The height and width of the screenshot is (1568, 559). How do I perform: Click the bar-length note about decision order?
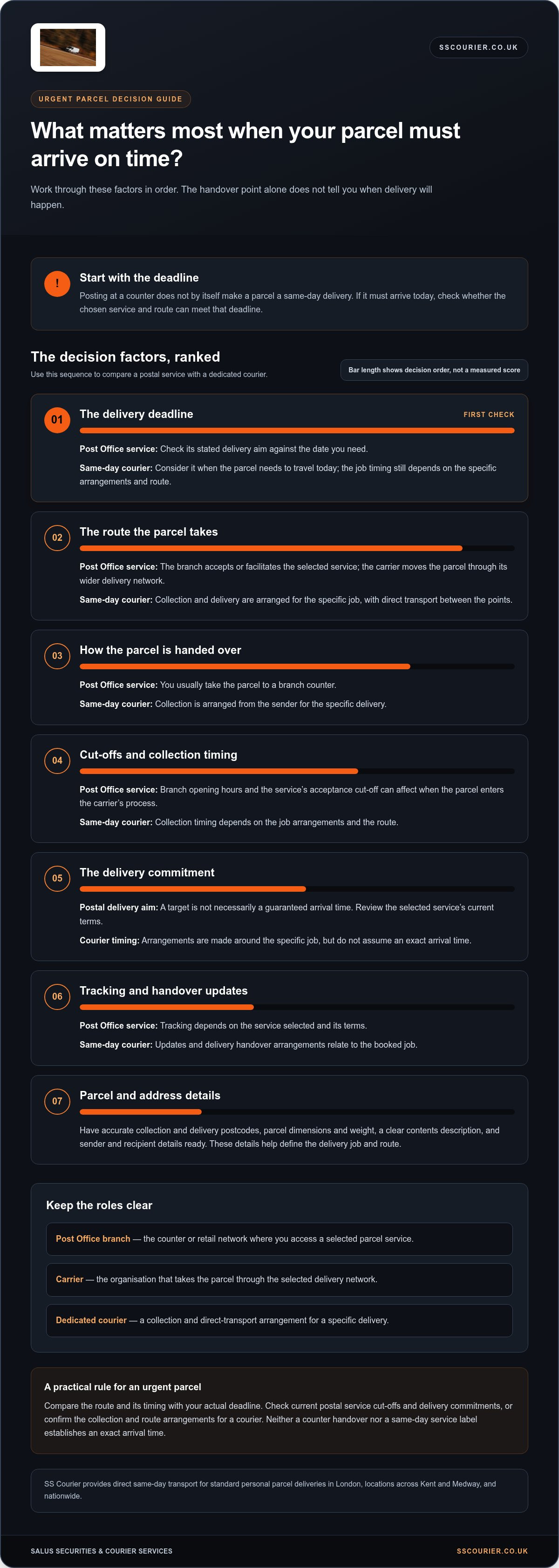[434, 370]
